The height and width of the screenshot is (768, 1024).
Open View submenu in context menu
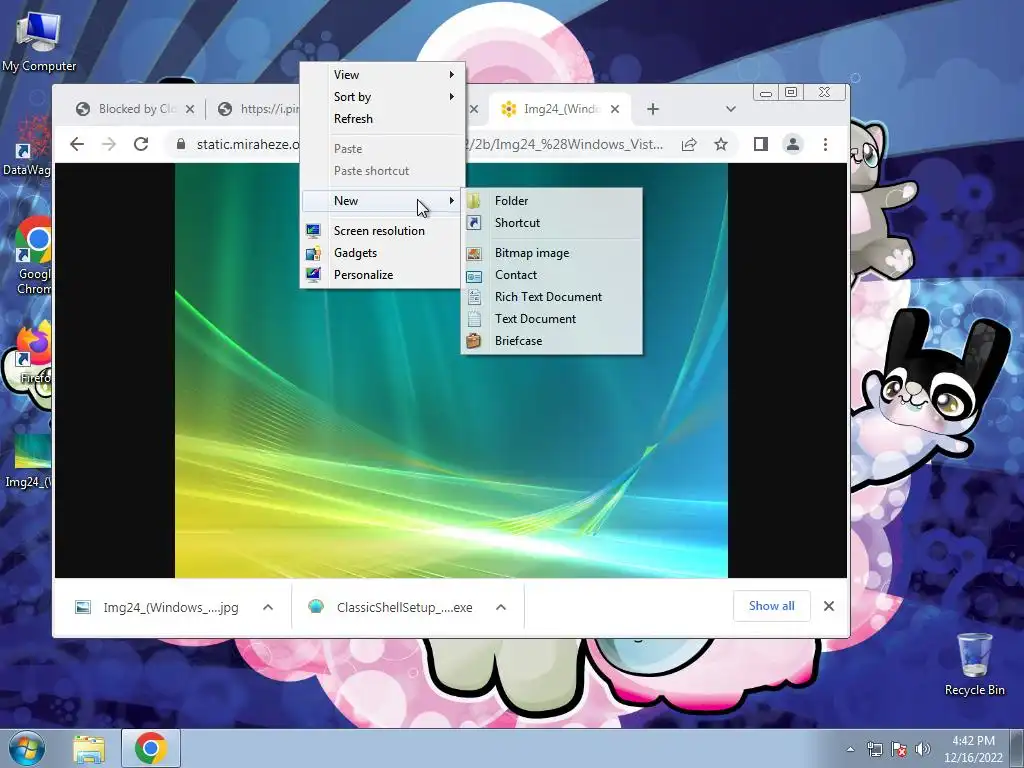click(383, 75)
